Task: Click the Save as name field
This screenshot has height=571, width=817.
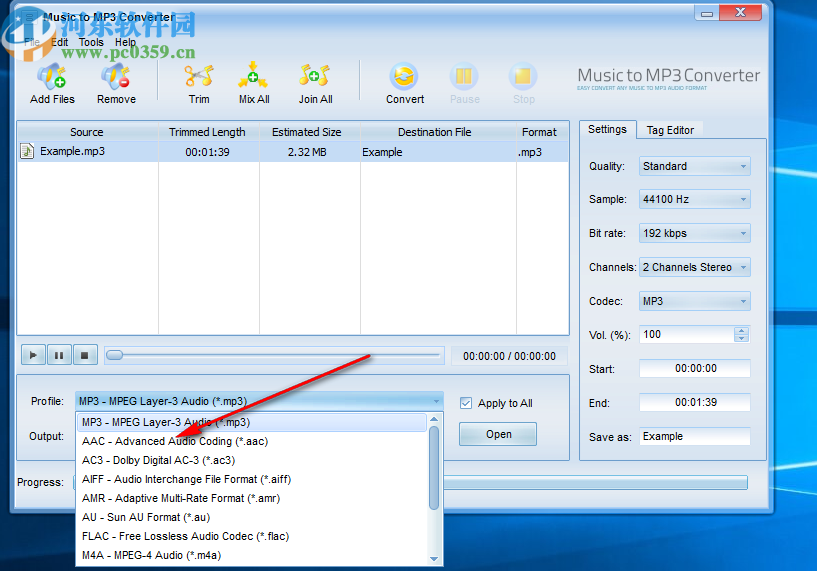Action: [x=695, y=437]
